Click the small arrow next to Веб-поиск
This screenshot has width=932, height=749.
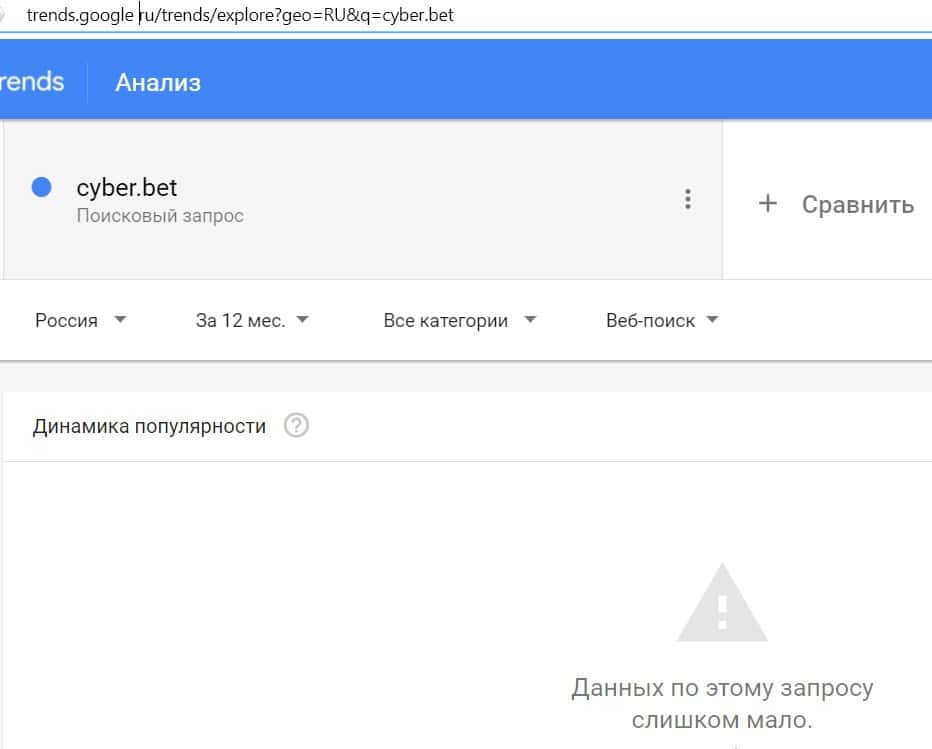712,320
